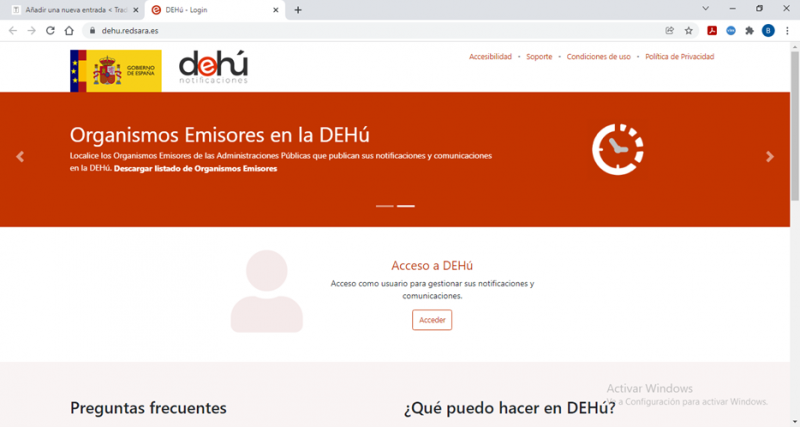The width and height of the screenshot is (800, 427).
Task: Select the first carousel indicator dash
Action: click(x=385, y=206)
